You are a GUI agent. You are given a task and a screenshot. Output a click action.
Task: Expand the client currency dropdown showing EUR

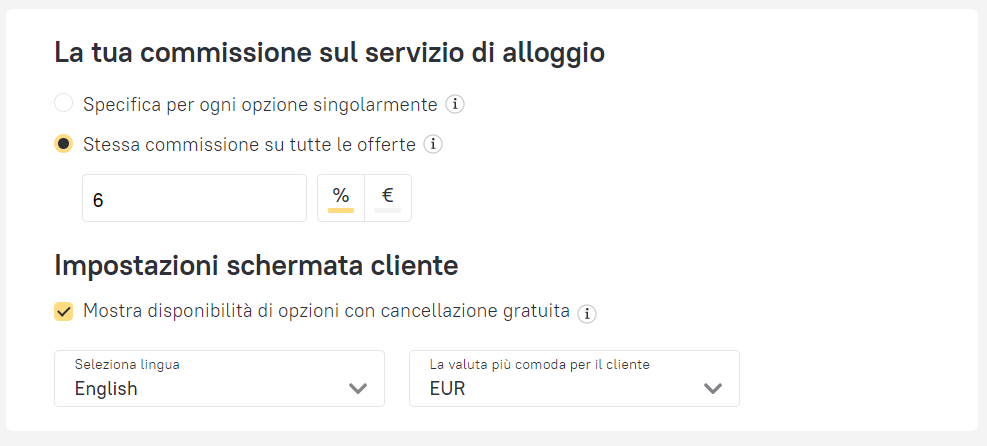(574, 379)
